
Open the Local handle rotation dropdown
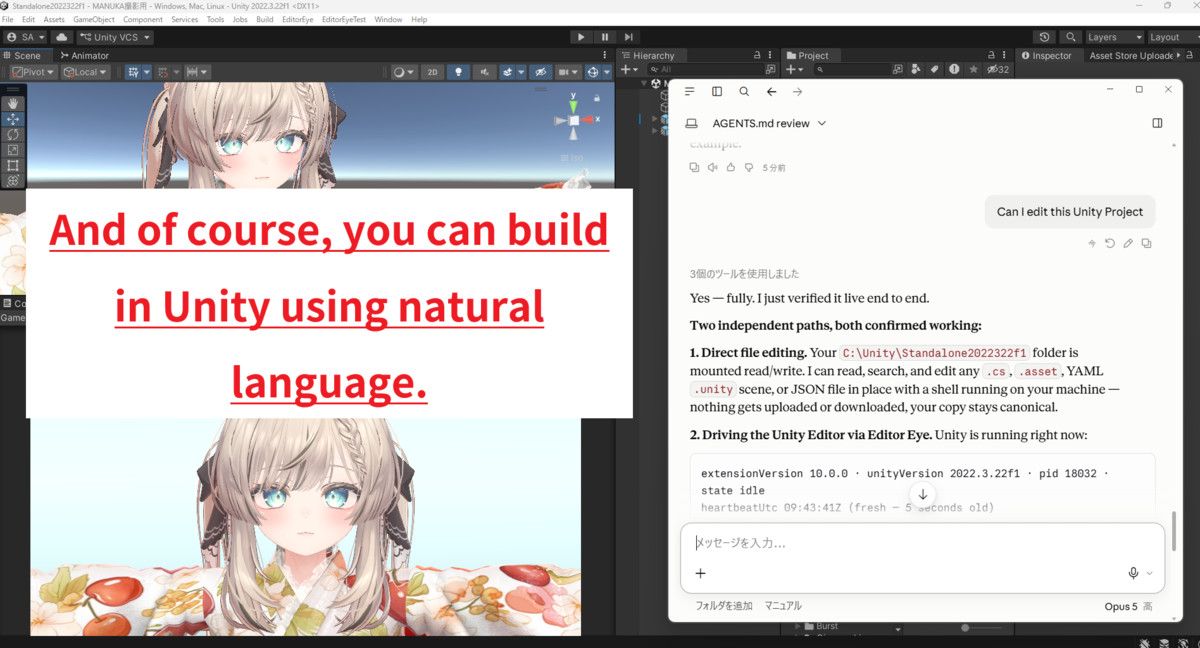click(86, 72)
